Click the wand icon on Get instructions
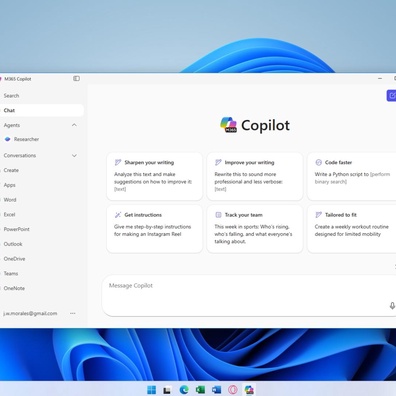The height and width of the screenshot is (396, 396). point(118,215)
